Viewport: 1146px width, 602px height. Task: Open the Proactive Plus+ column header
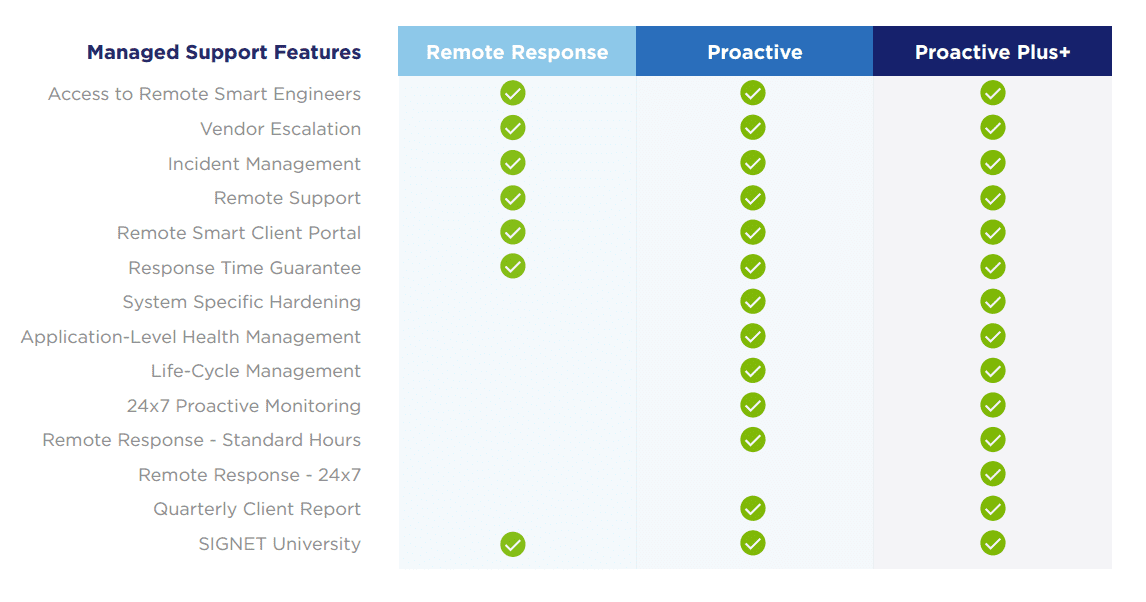click(993, 51)
